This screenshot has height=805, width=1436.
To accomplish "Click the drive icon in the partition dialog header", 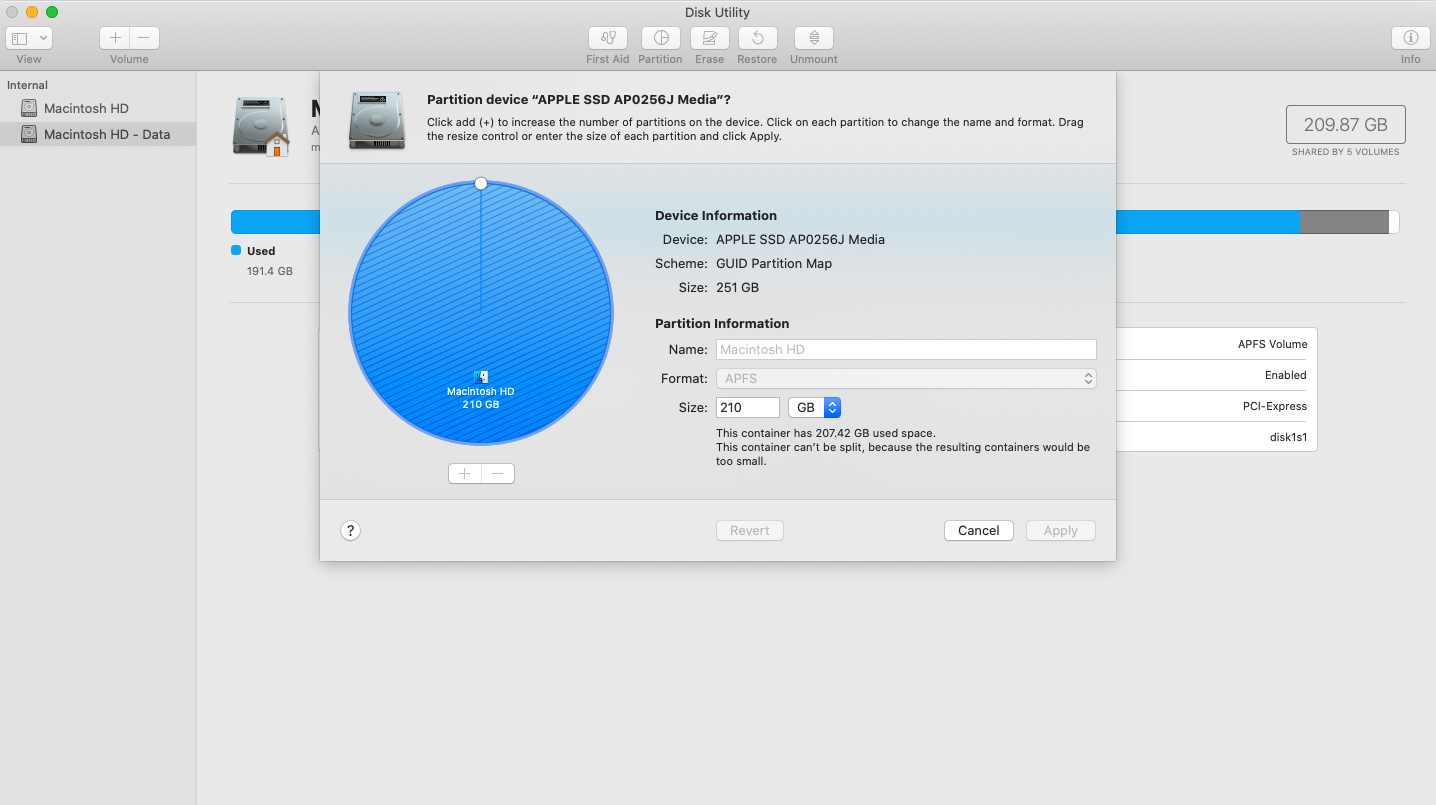I will (x=377, y=121).
